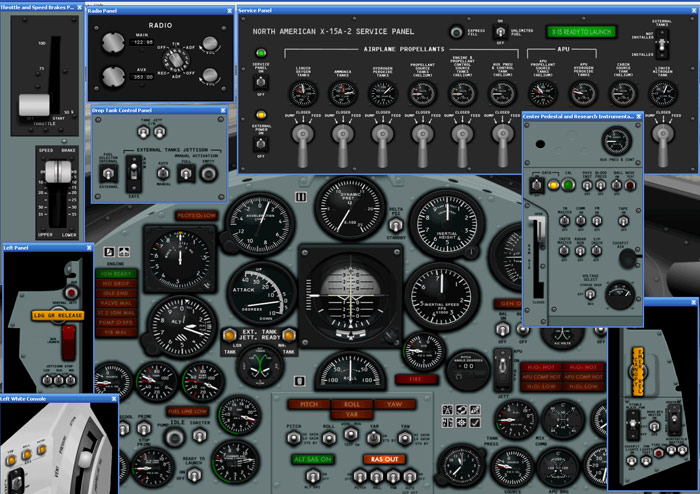Close the Drop Tank Control Panel window
The width and height of the screenshot is (700, 494).
(x=221, y=110)
